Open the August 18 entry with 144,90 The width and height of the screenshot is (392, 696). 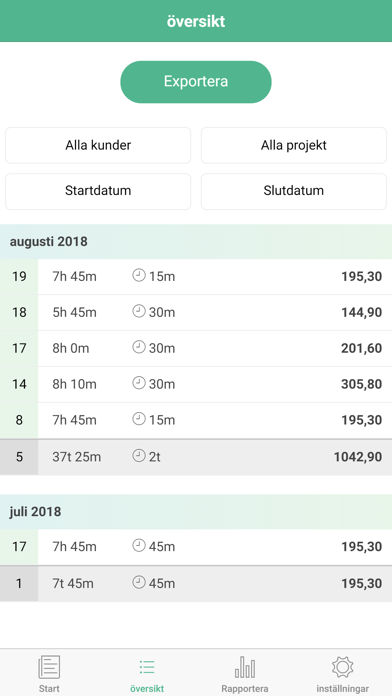coord(196,312)
